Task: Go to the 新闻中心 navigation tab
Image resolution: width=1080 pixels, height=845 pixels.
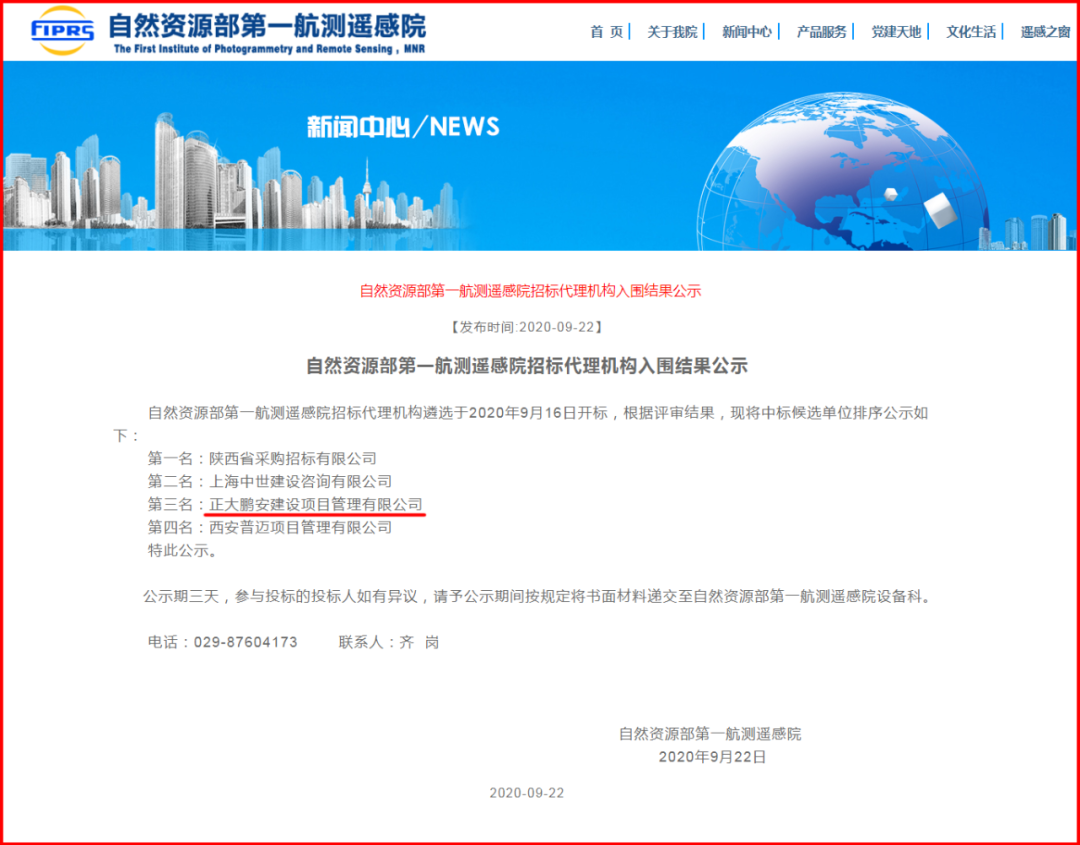Action: (x=747, y=32)
